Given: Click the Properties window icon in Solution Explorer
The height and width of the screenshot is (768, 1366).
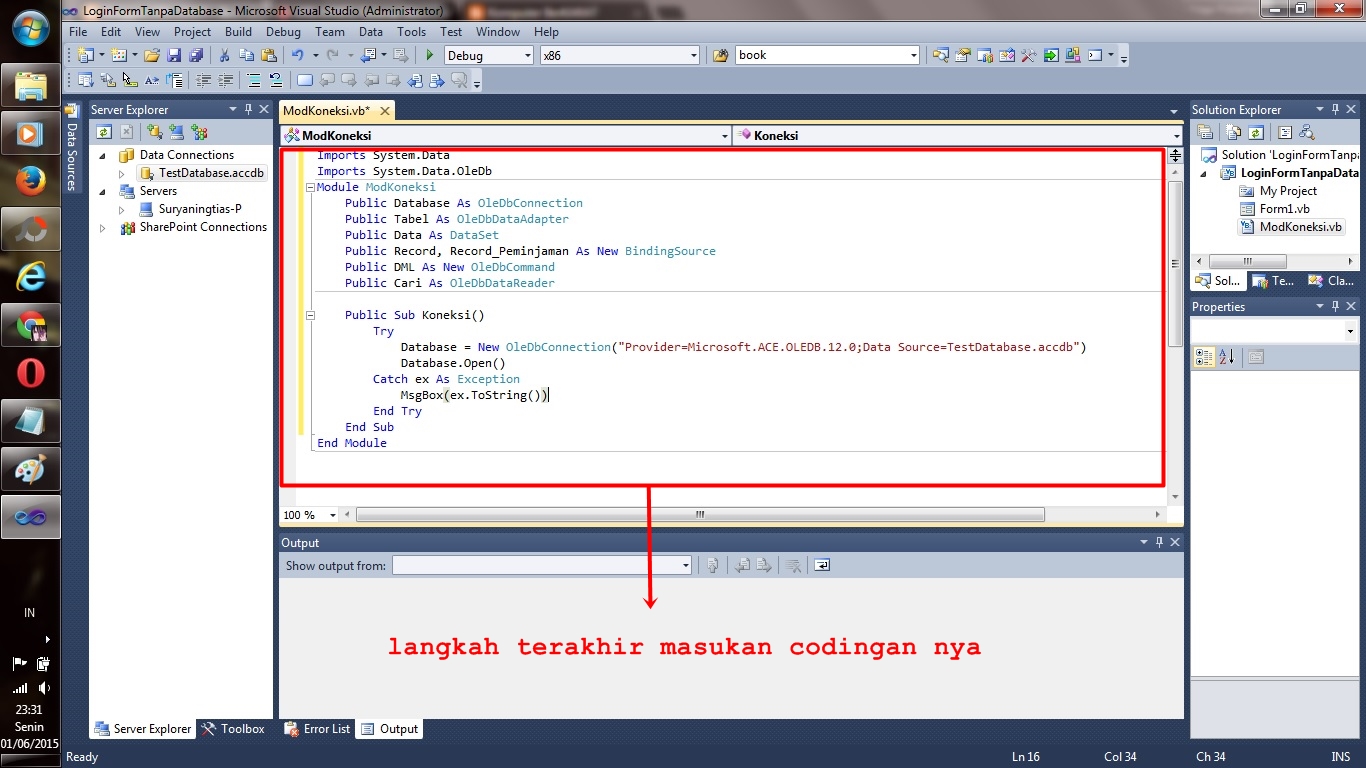Looking at the screenshot, I should [x=1205, y=131].
